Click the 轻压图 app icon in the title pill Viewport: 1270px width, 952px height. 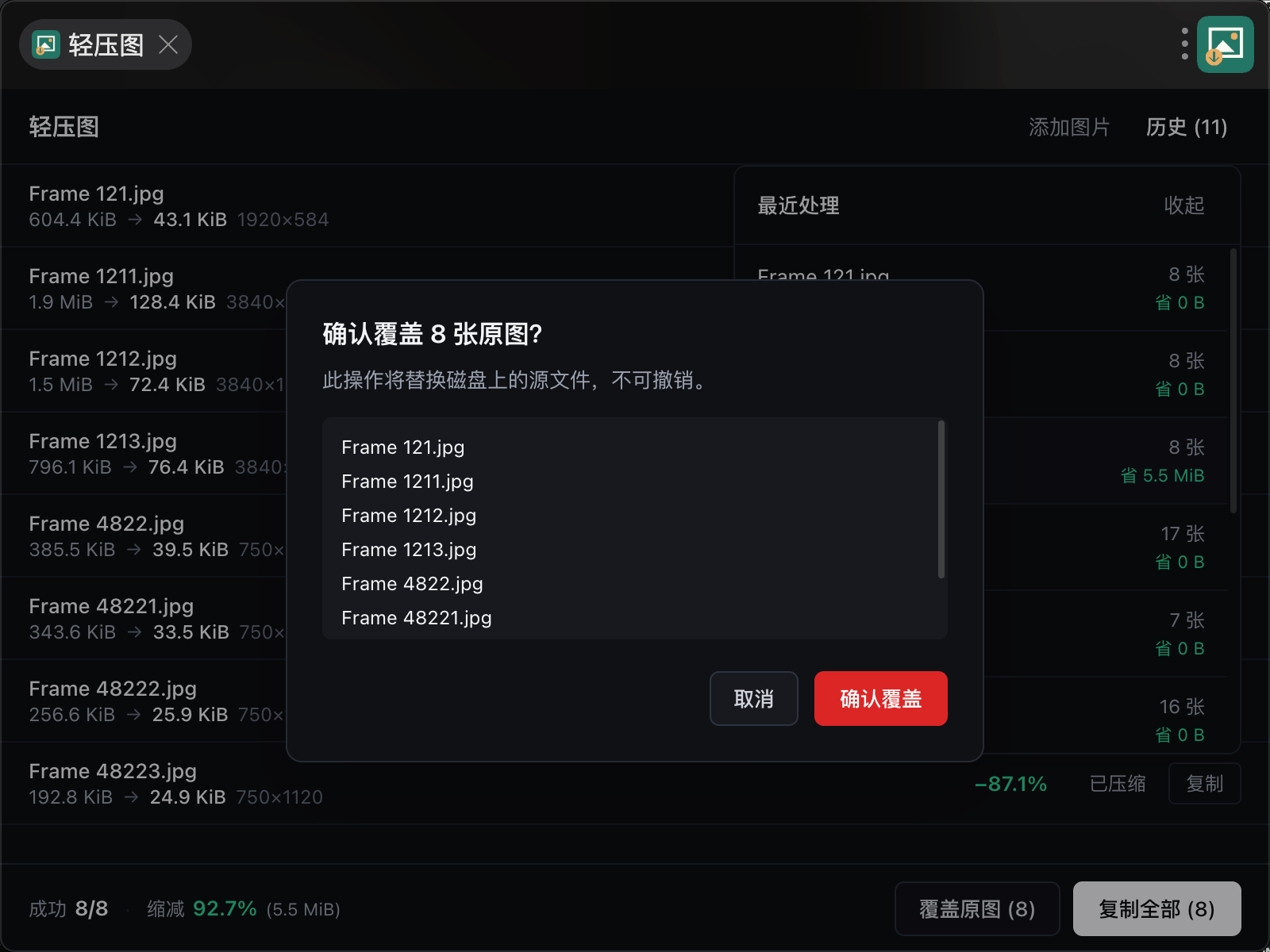(46, 45)
